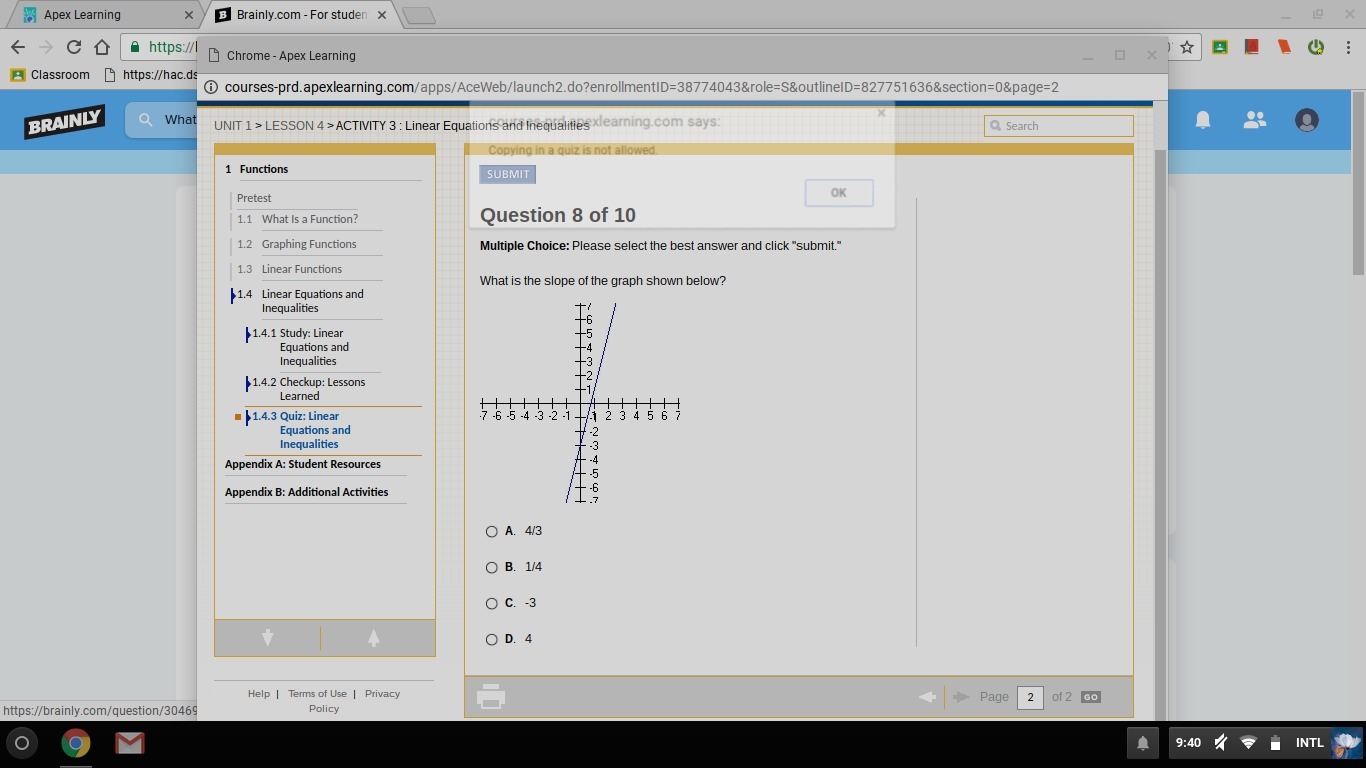The width and height of the screenshot is (1366, 768).
Task: Go to previous quiz page arrow
Action: [x=927, y=697]
